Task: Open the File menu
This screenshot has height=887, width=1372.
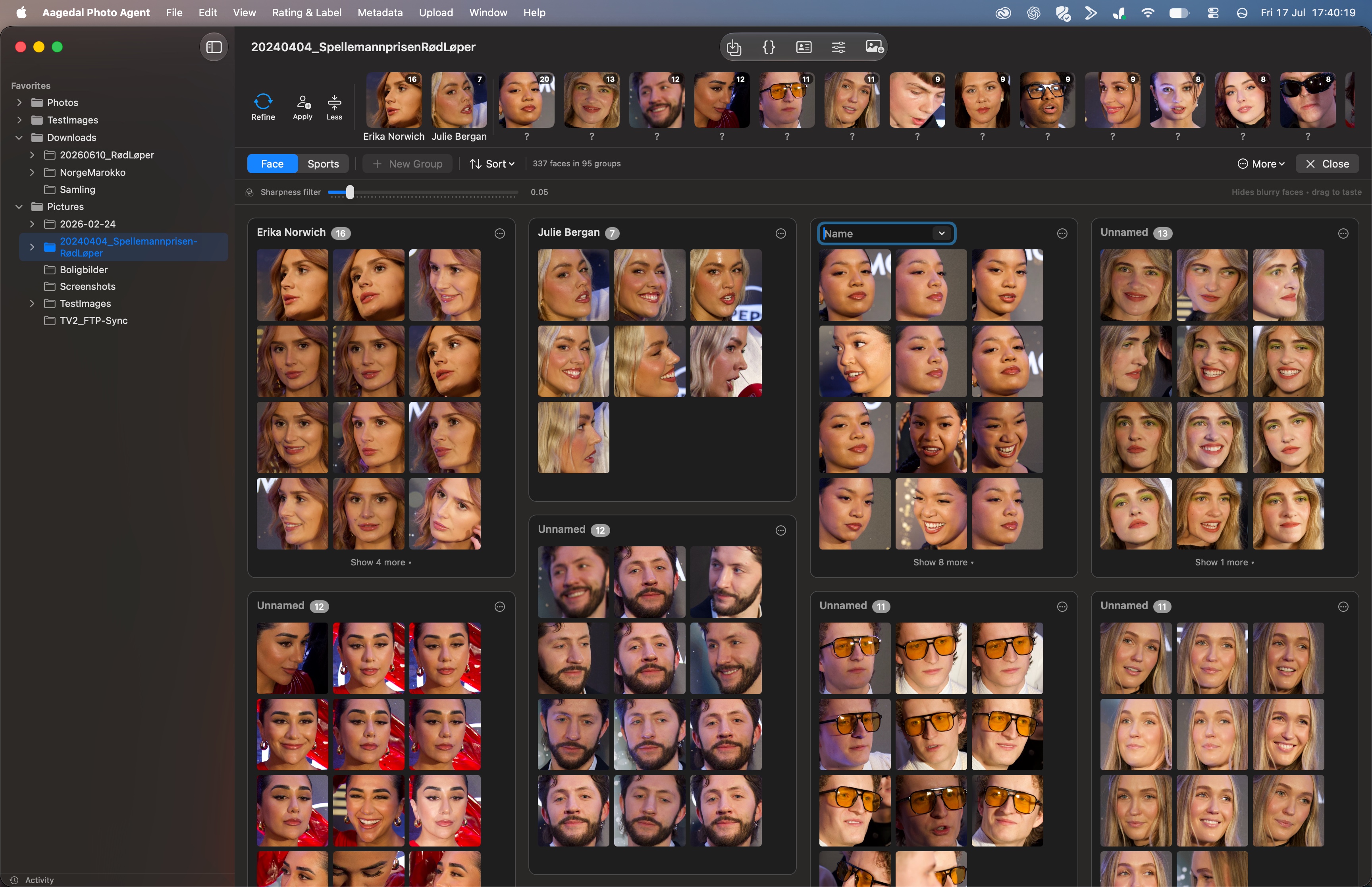Action: click(x=174, y=13)
